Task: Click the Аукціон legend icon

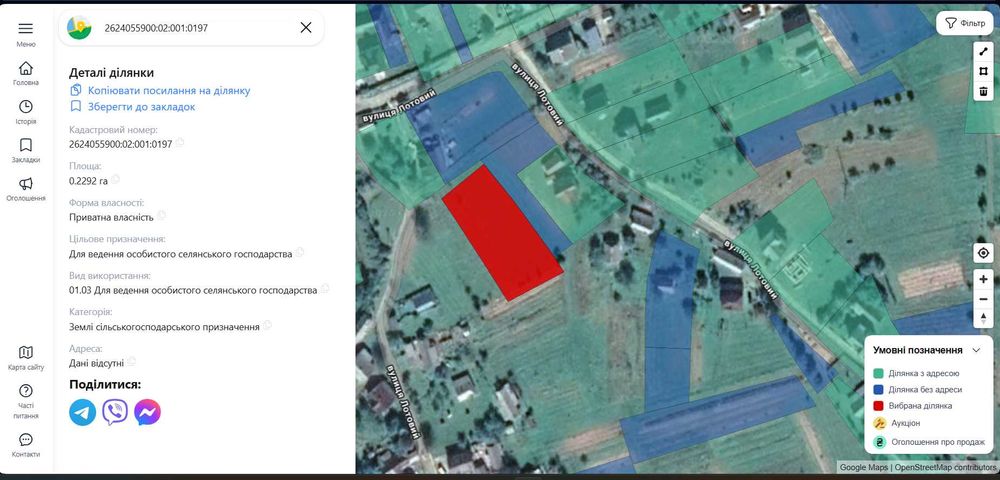Action: click(879, 423)
